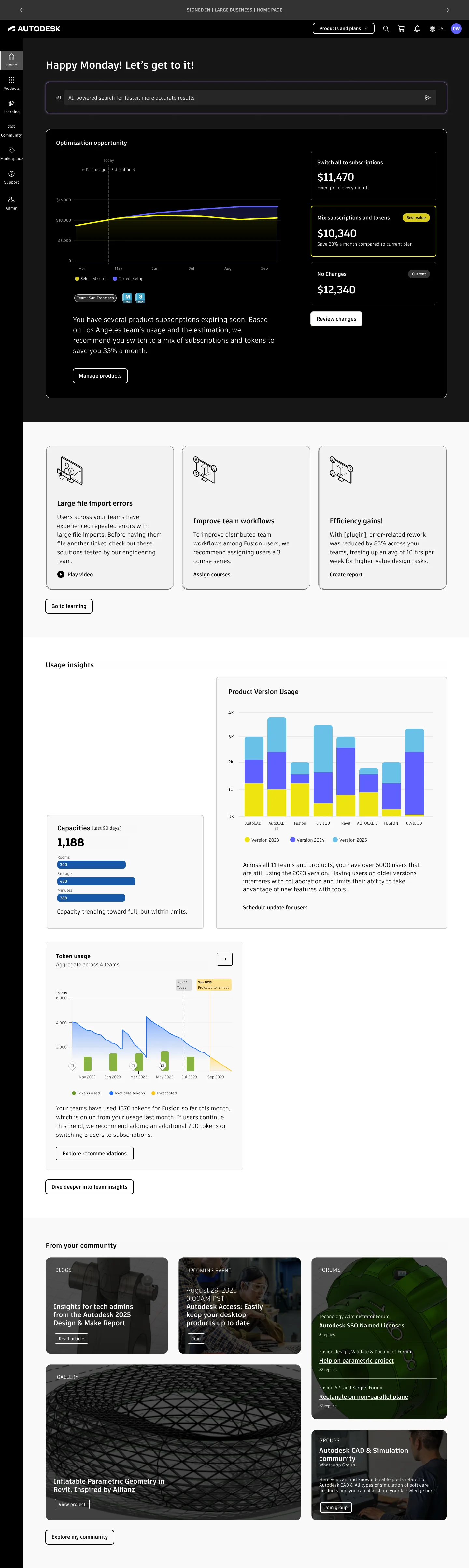Click the AutoCAD LT stacked bar

pos(277,766)
